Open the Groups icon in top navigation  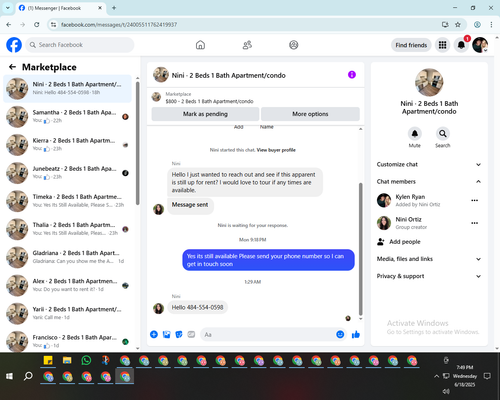294,45
